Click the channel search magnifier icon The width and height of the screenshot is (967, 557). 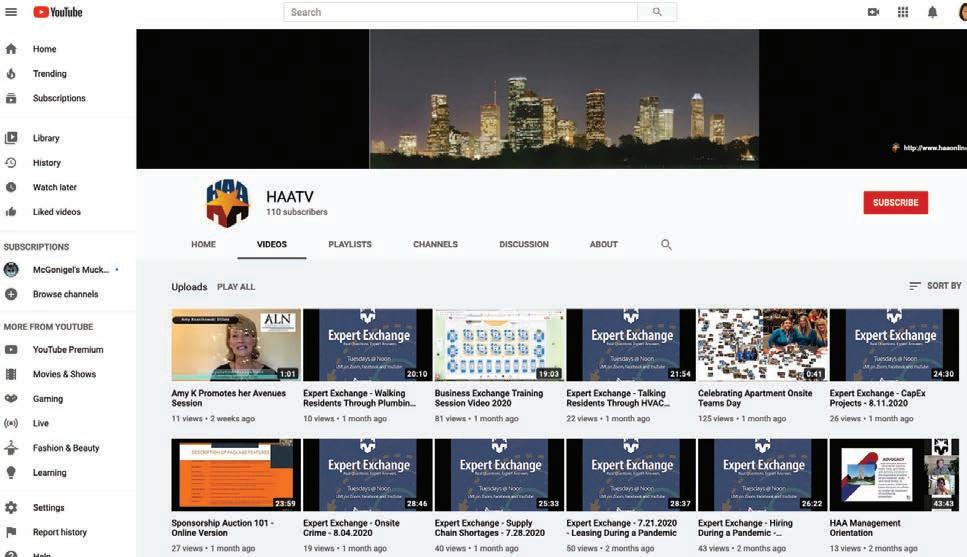tap(666, 244)
